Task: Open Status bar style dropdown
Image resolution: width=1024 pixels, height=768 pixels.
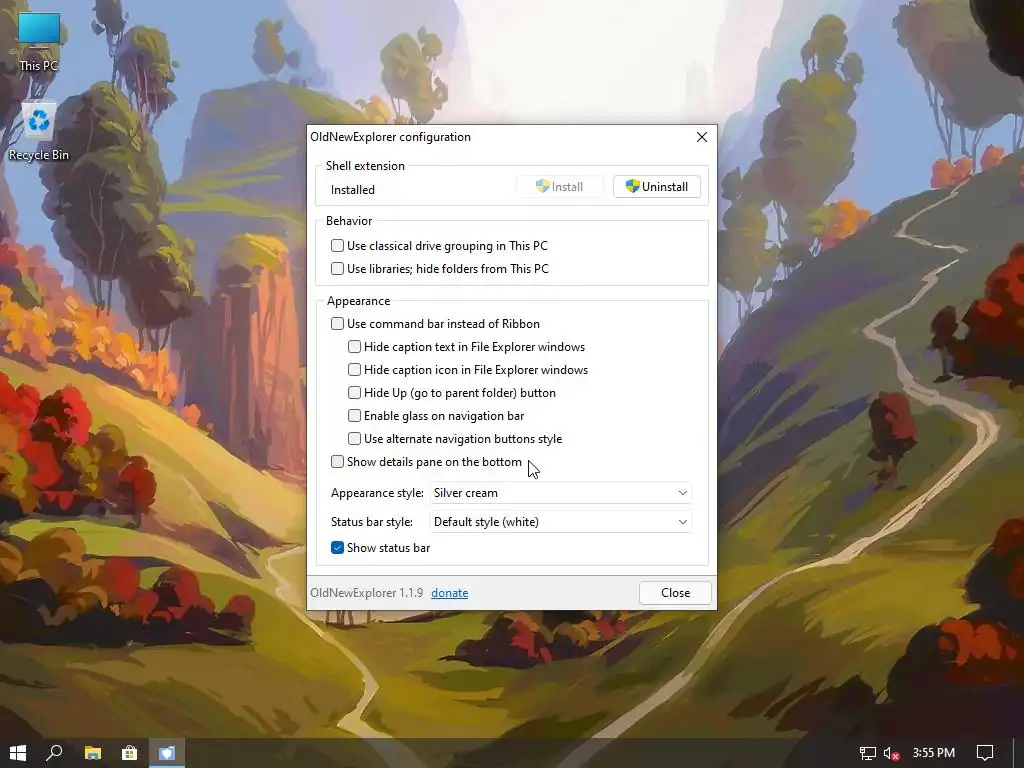Action: pyautogui.click(x=560, y=522)
